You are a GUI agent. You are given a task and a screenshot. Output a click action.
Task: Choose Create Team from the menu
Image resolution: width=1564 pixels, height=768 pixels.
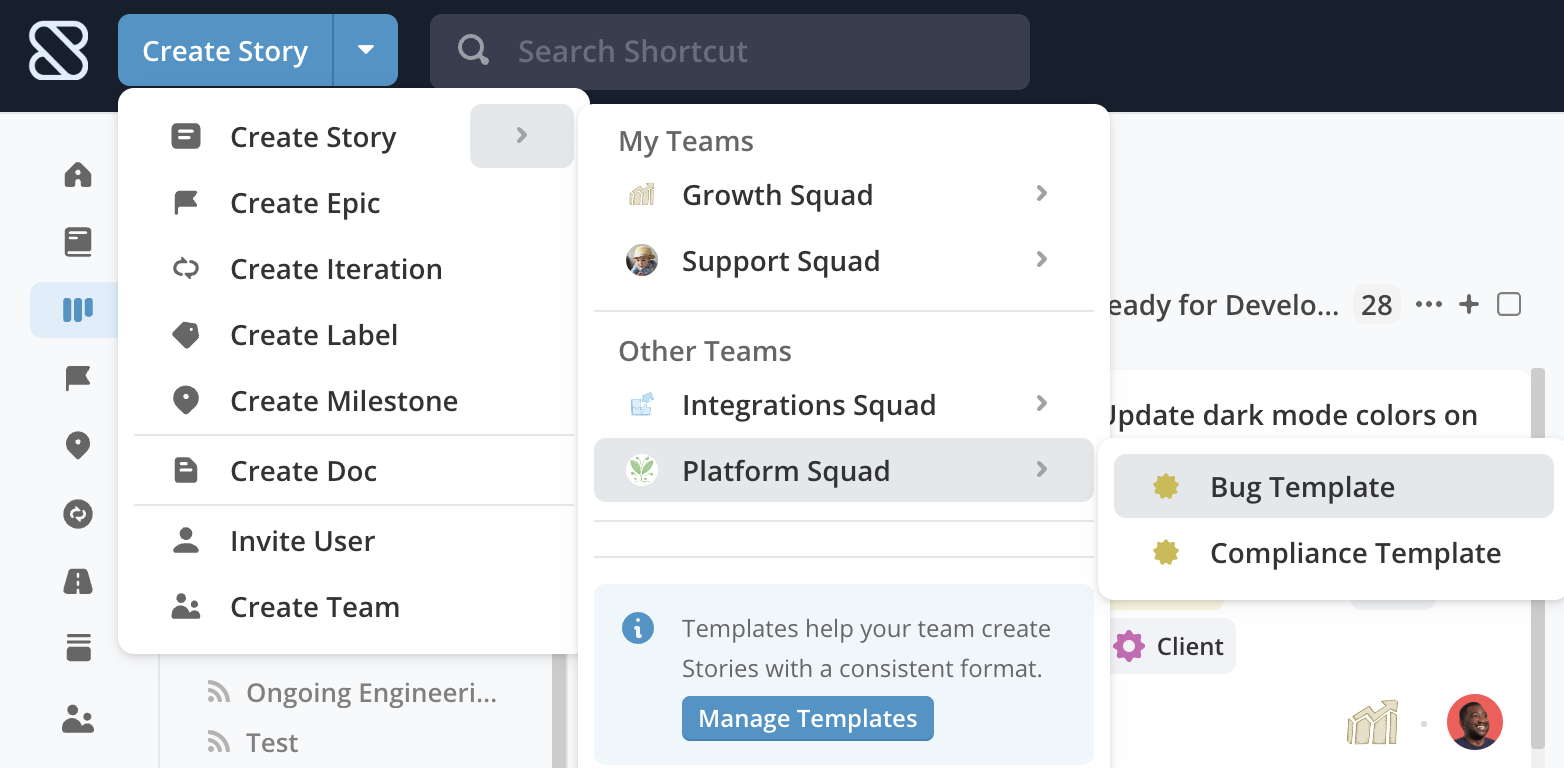click(x=354, y=607)
